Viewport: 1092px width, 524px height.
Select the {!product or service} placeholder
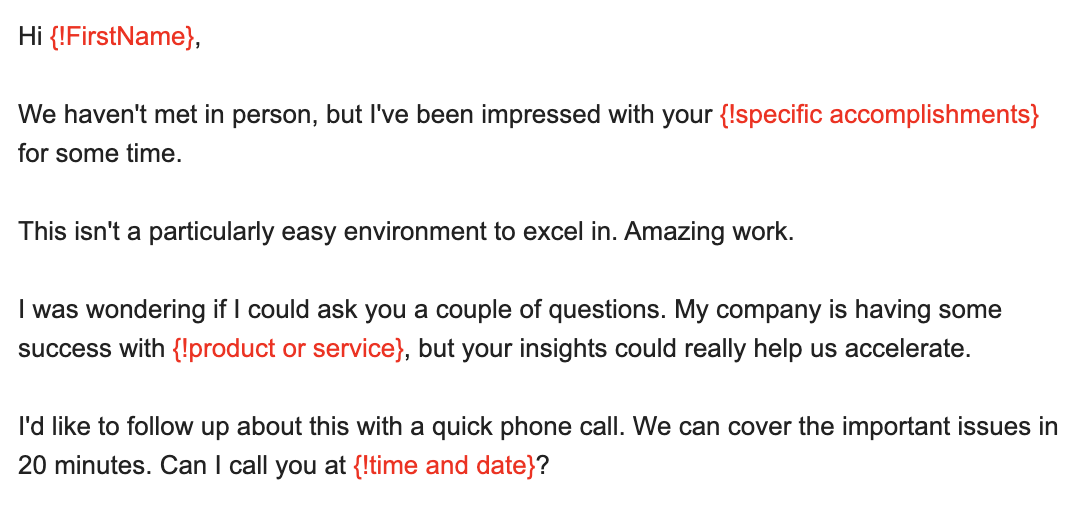pos(288,349)
